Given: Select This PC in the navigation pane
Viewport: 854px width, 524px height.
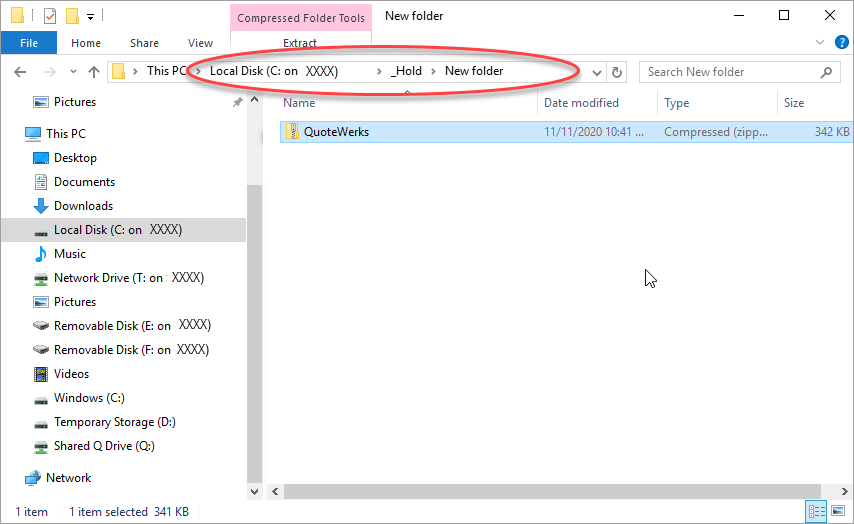Looking at the screenshot, I should [x=65, y=133].
